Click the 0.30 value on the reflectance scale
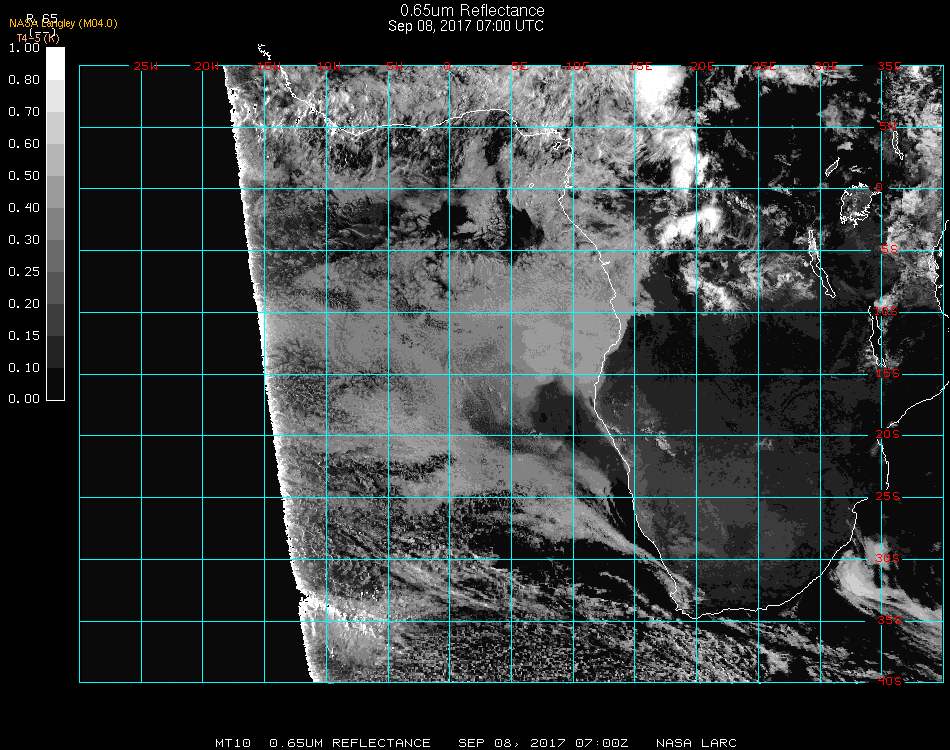 pos(24,241)
